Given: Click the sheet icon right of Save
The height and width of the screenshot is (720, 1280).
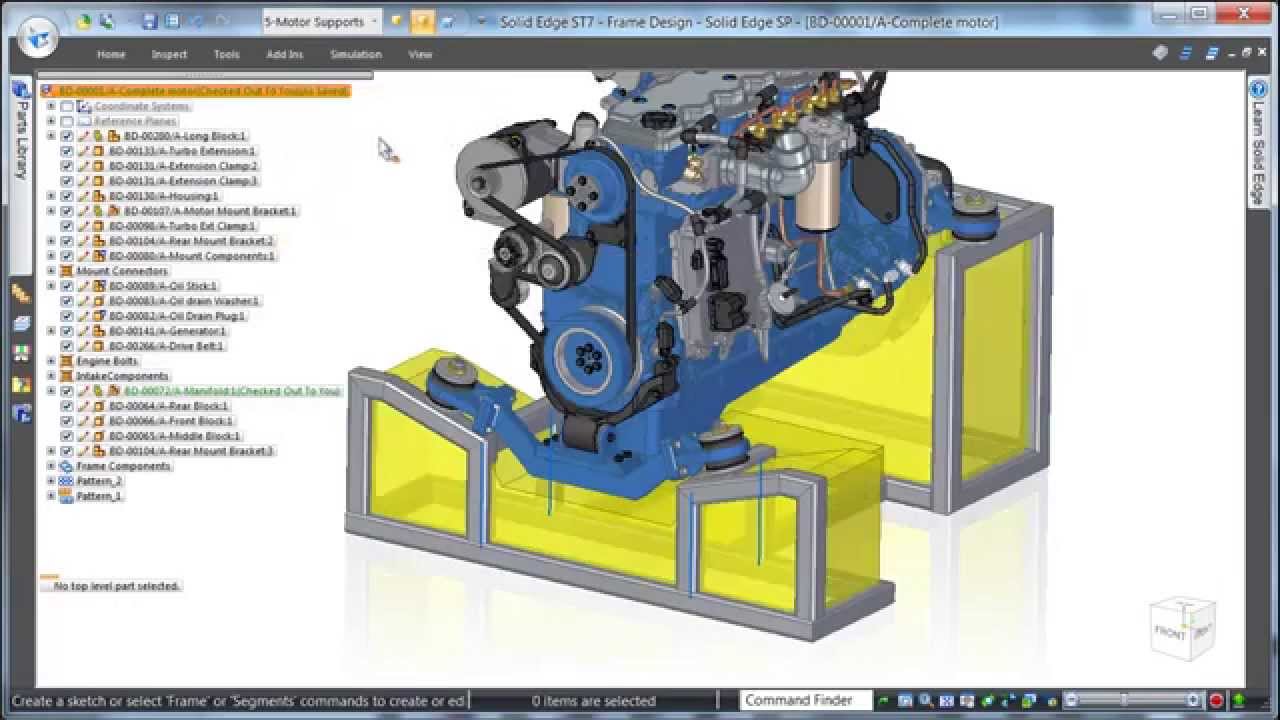Looking at the screenshot, I should (x=172, y=21).
